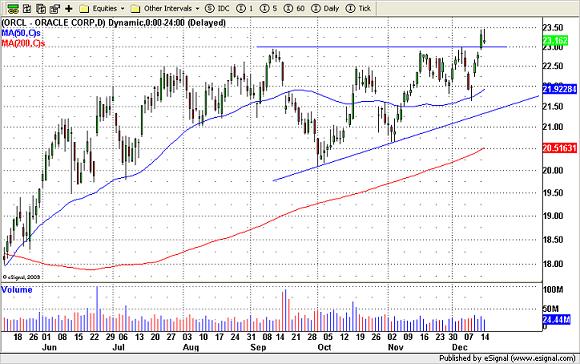Viewport: 580px width, 364px height.
Task: Click the blue 21.92284 MA value tag
Action: pos(560,89)
